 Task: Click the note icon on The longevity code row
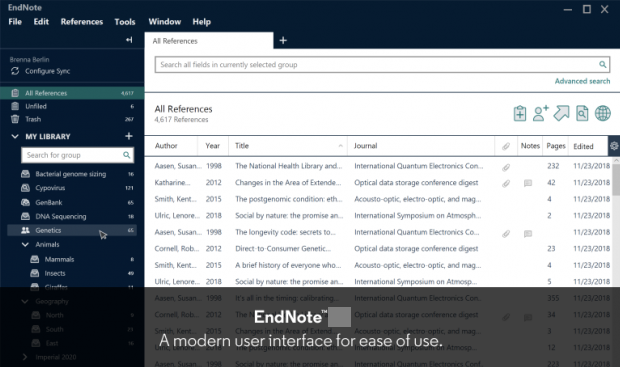527,234
